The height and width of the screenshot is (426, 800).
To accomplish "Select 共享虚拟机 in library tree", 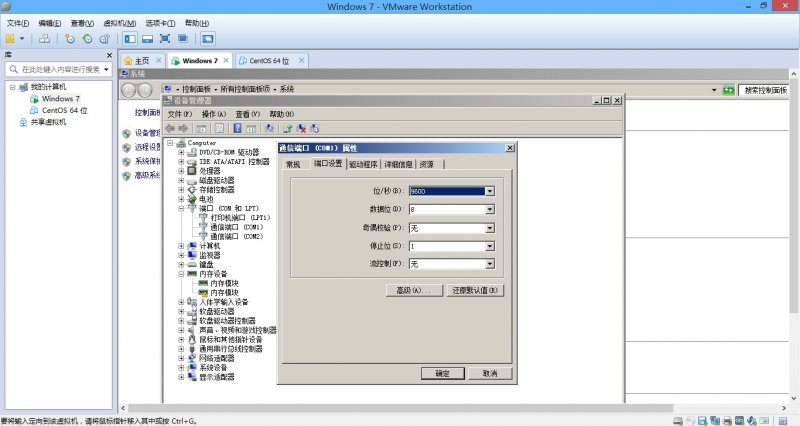I will click(48, 122).
